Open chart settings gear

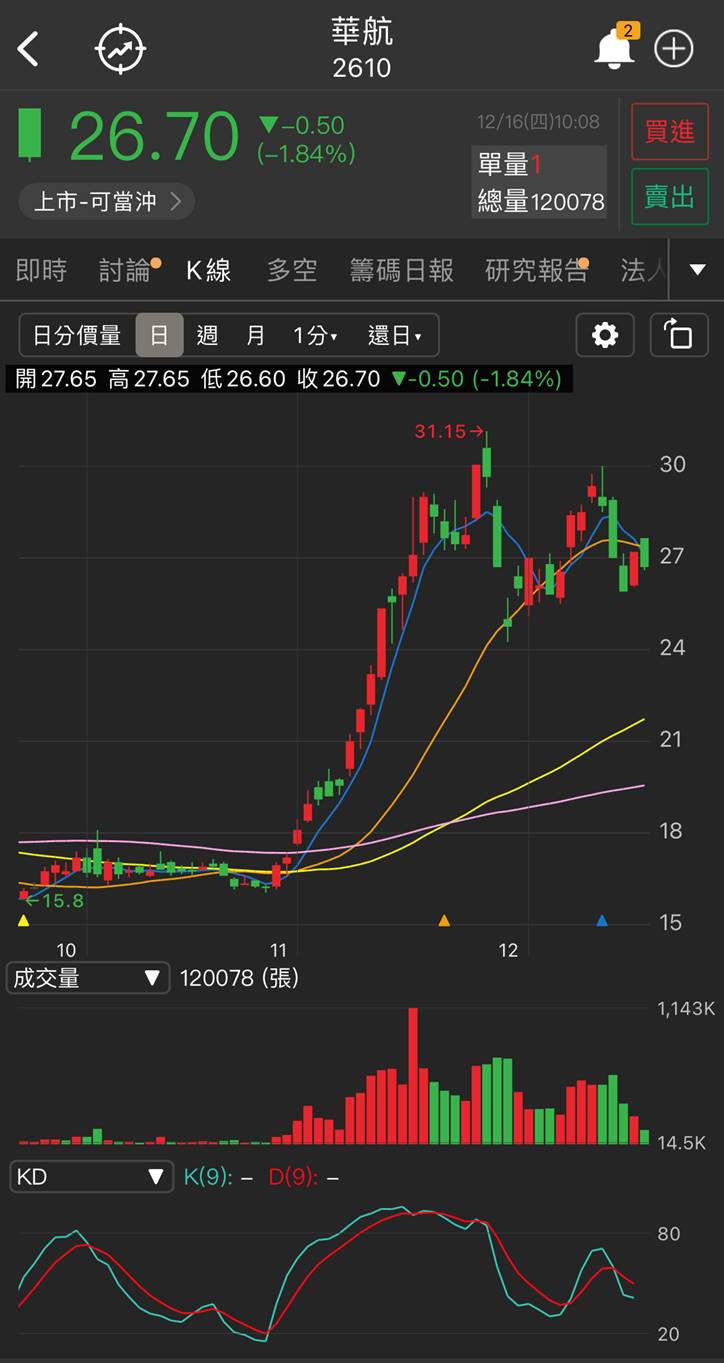coord(605,335)
